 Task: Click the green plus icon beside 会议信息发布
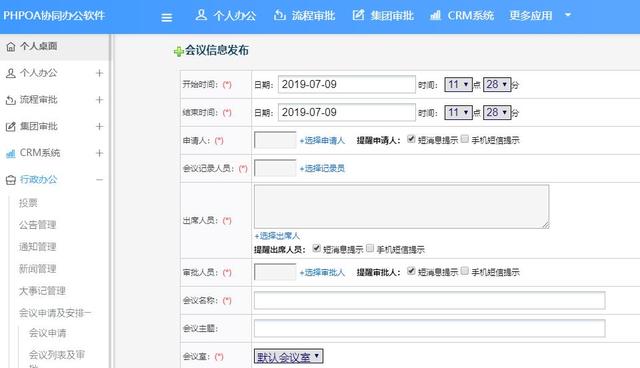point(178,52)
